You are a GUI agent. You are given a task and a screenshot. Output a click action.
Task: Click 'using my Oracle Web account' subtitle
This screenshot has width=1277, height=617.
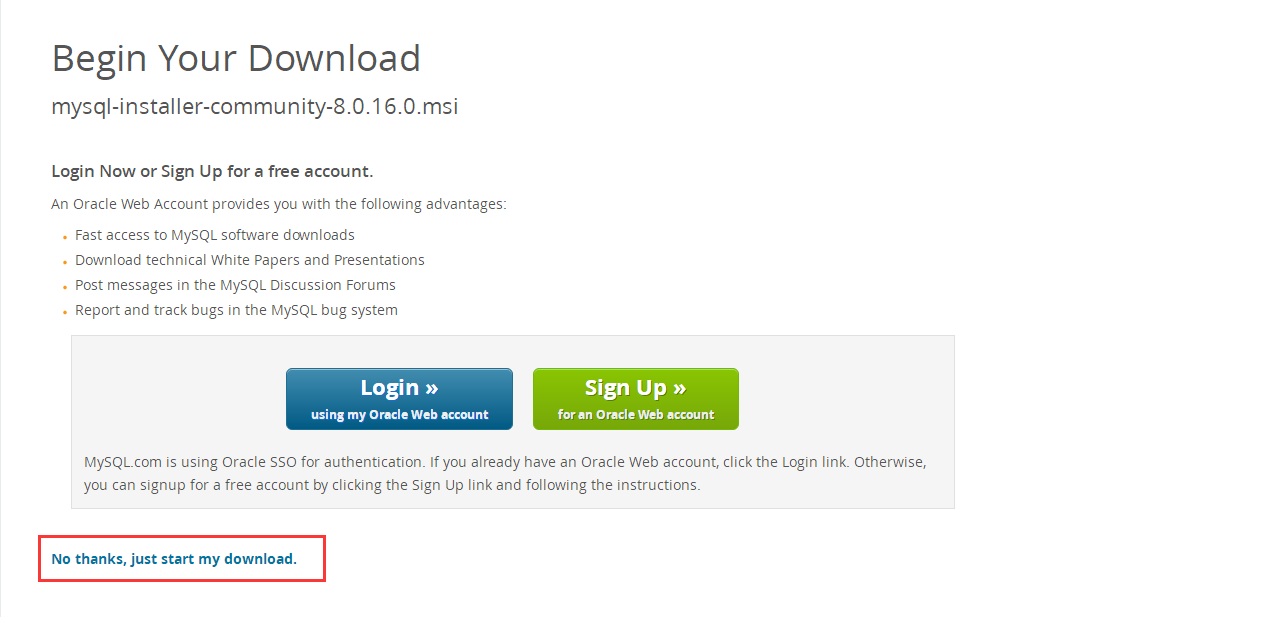[400, 414]
